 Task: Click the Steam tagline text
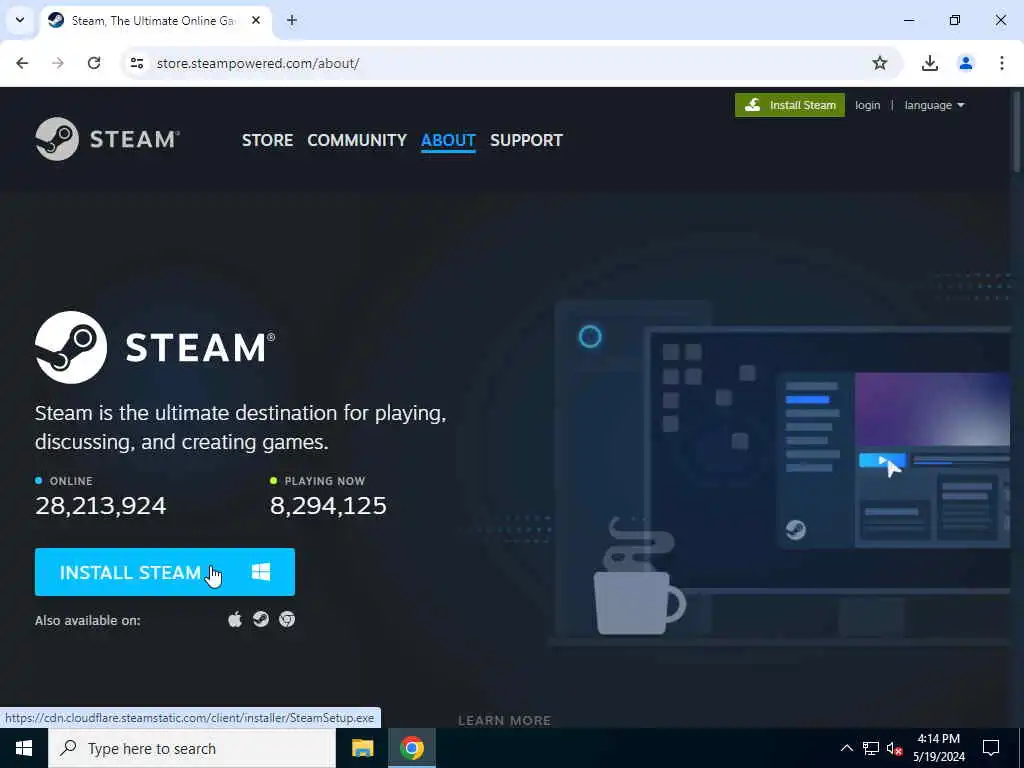tap(240, 427)
